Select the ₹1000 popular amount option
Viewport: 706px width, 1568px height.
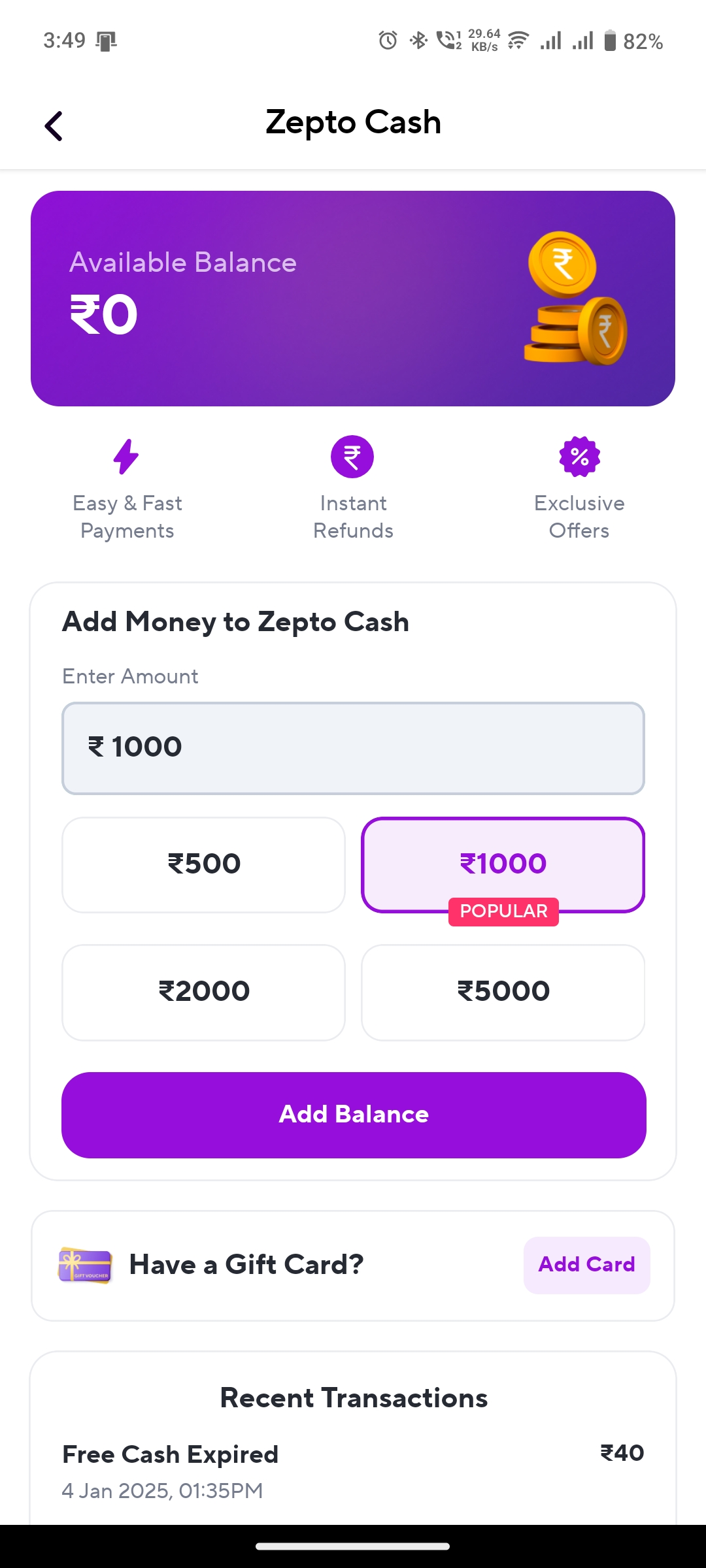(x=503, y=864)
